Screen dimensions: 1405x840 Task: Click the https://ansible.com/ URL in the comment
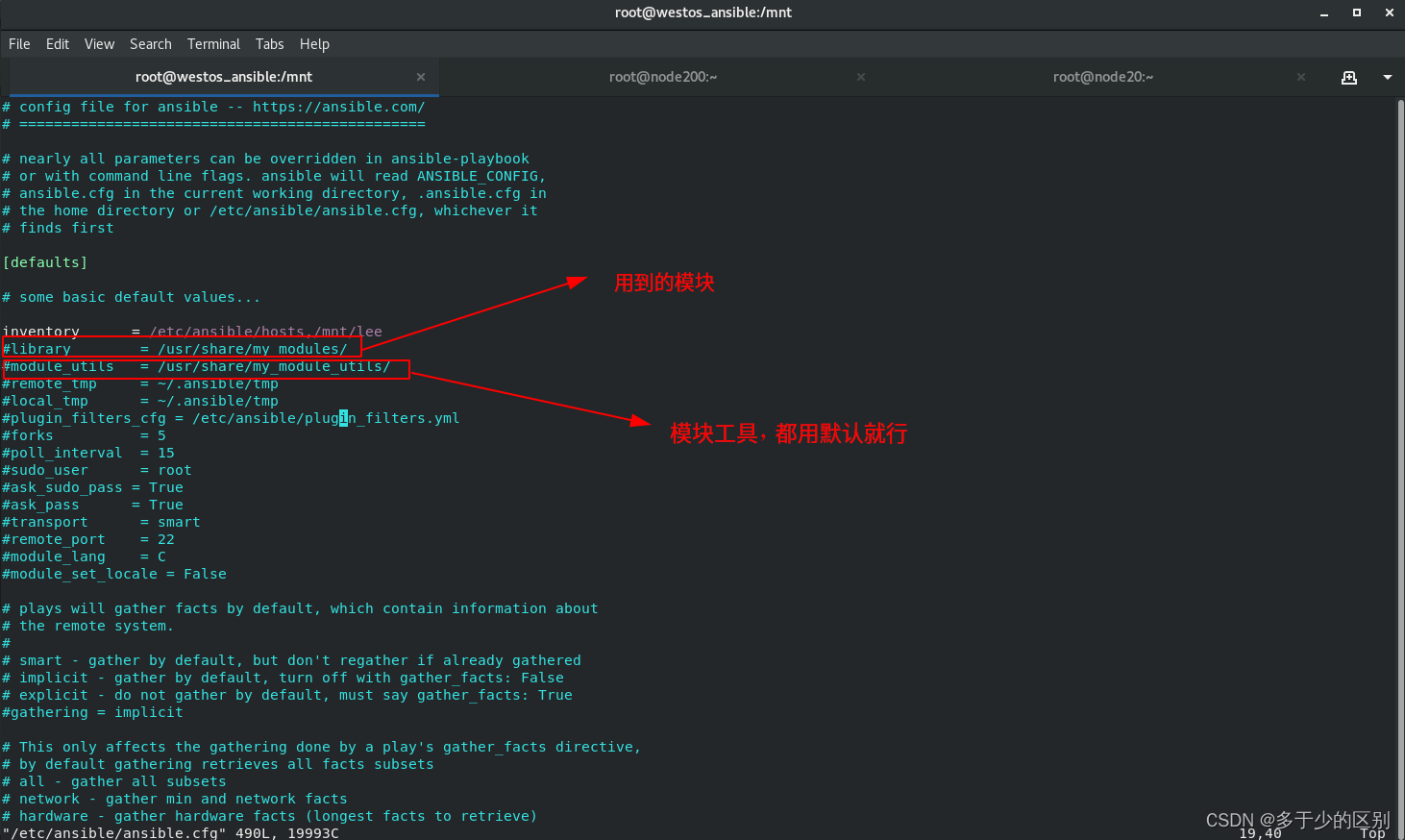coord(338,107)
